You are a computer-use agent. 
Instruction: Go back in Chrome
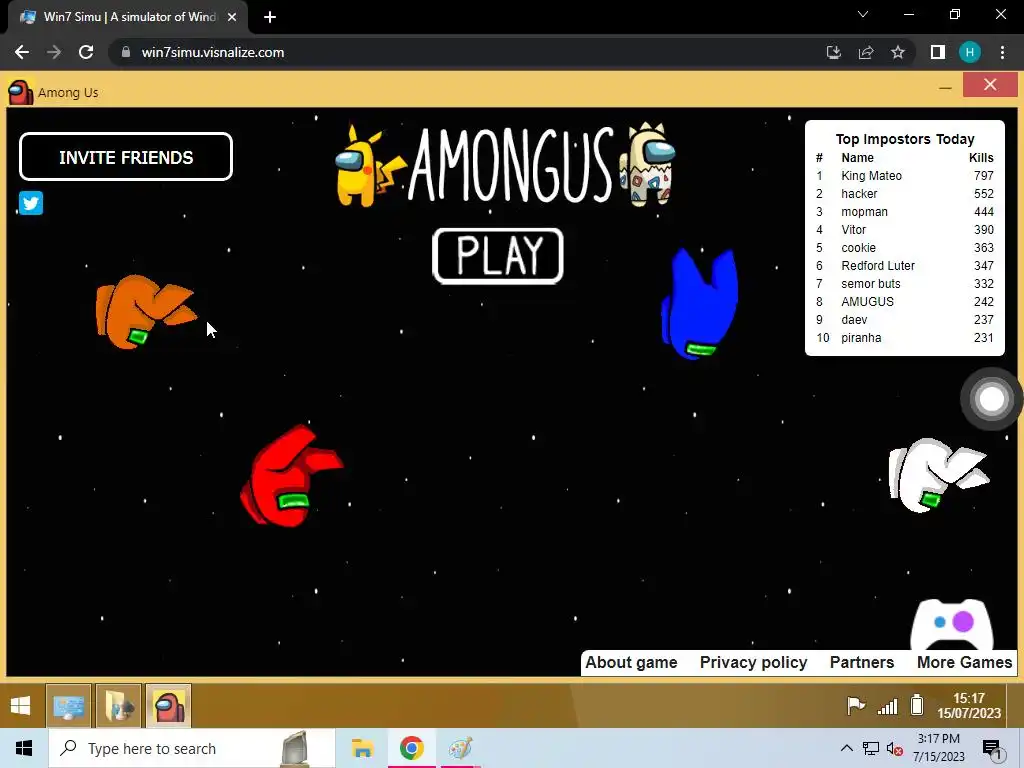point(22,52)
